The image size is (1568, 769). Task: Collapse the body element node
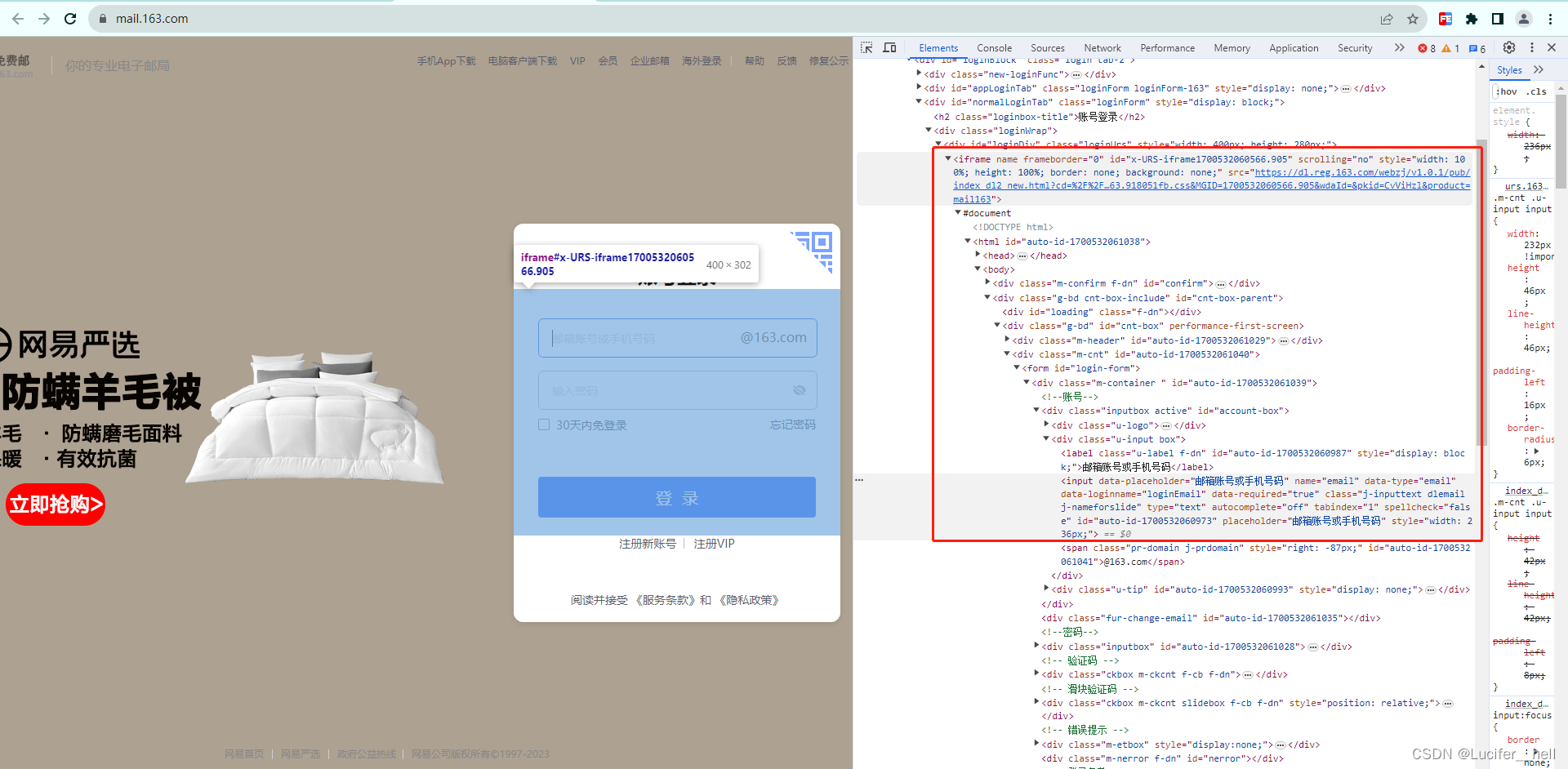tap(978, 269)
